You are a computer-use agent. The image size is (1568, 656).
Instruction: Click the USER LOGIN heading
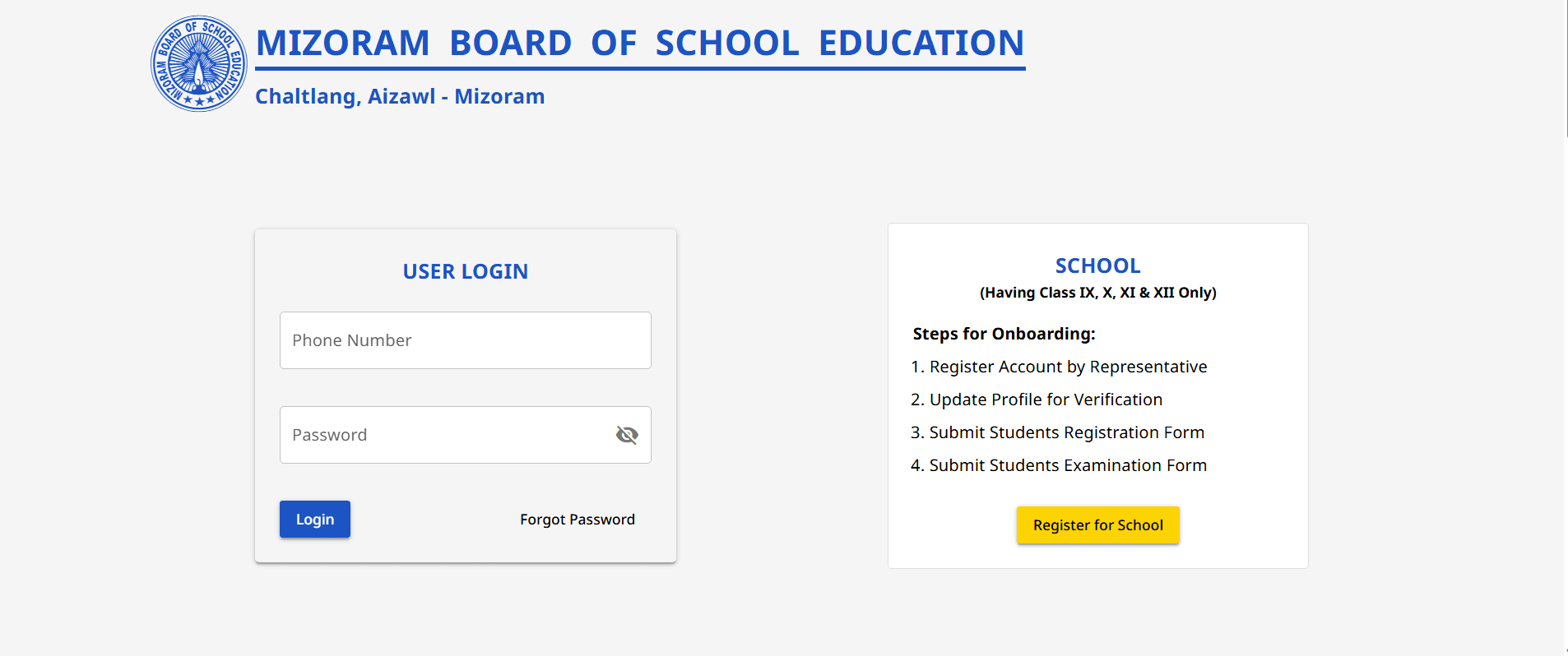[x=466, y=271]
